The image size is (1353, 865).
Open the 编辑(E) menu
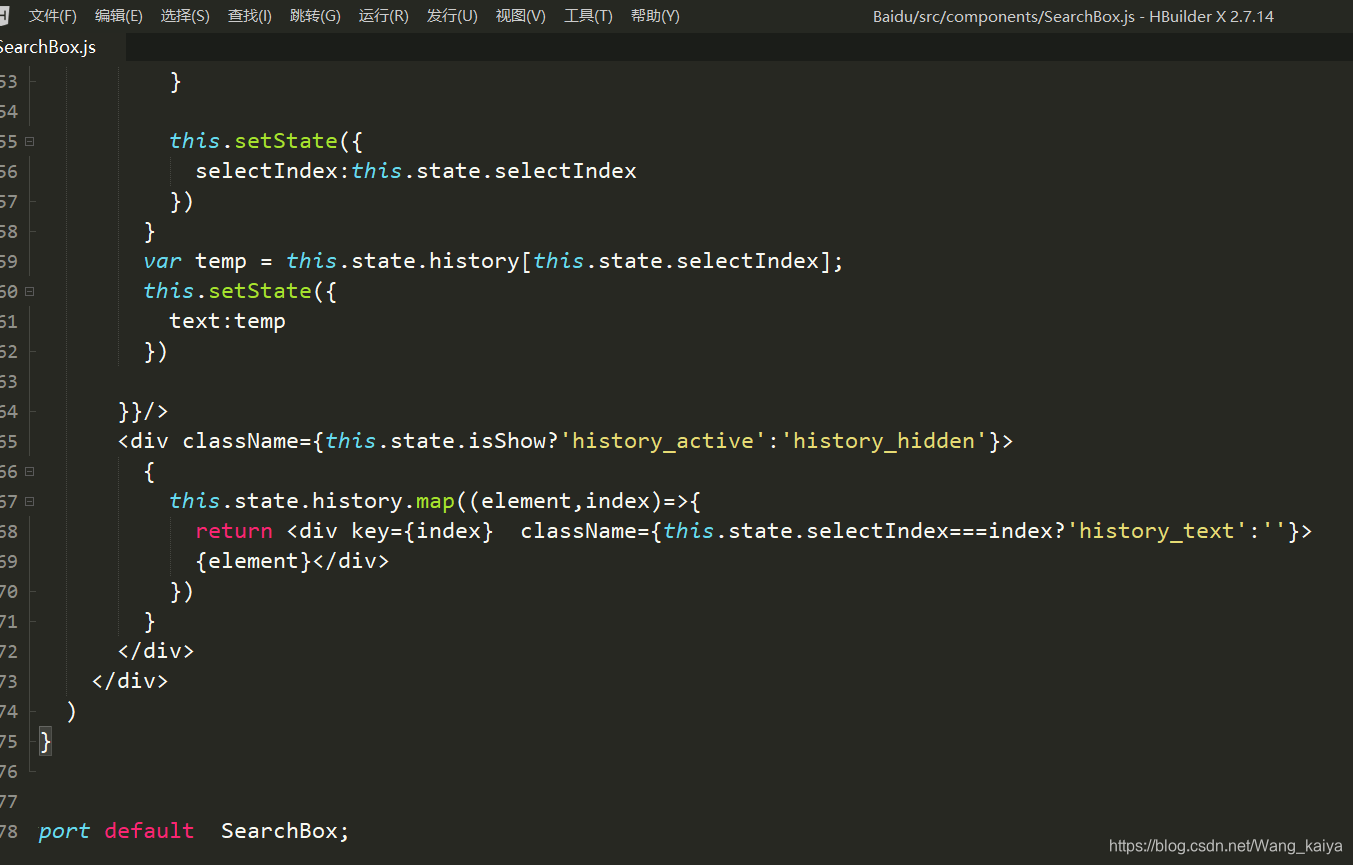coord(118,16)
